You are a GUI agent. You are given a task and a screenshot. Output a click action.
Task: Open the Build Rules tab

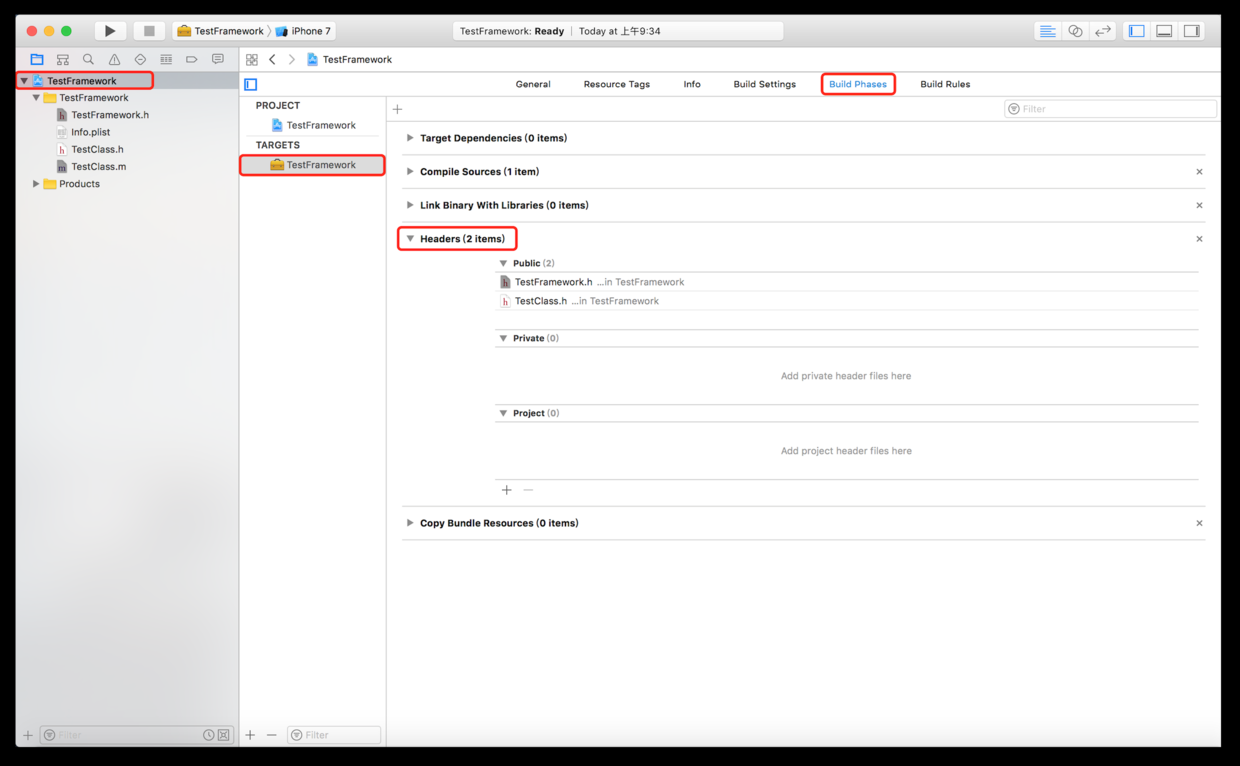944,84
